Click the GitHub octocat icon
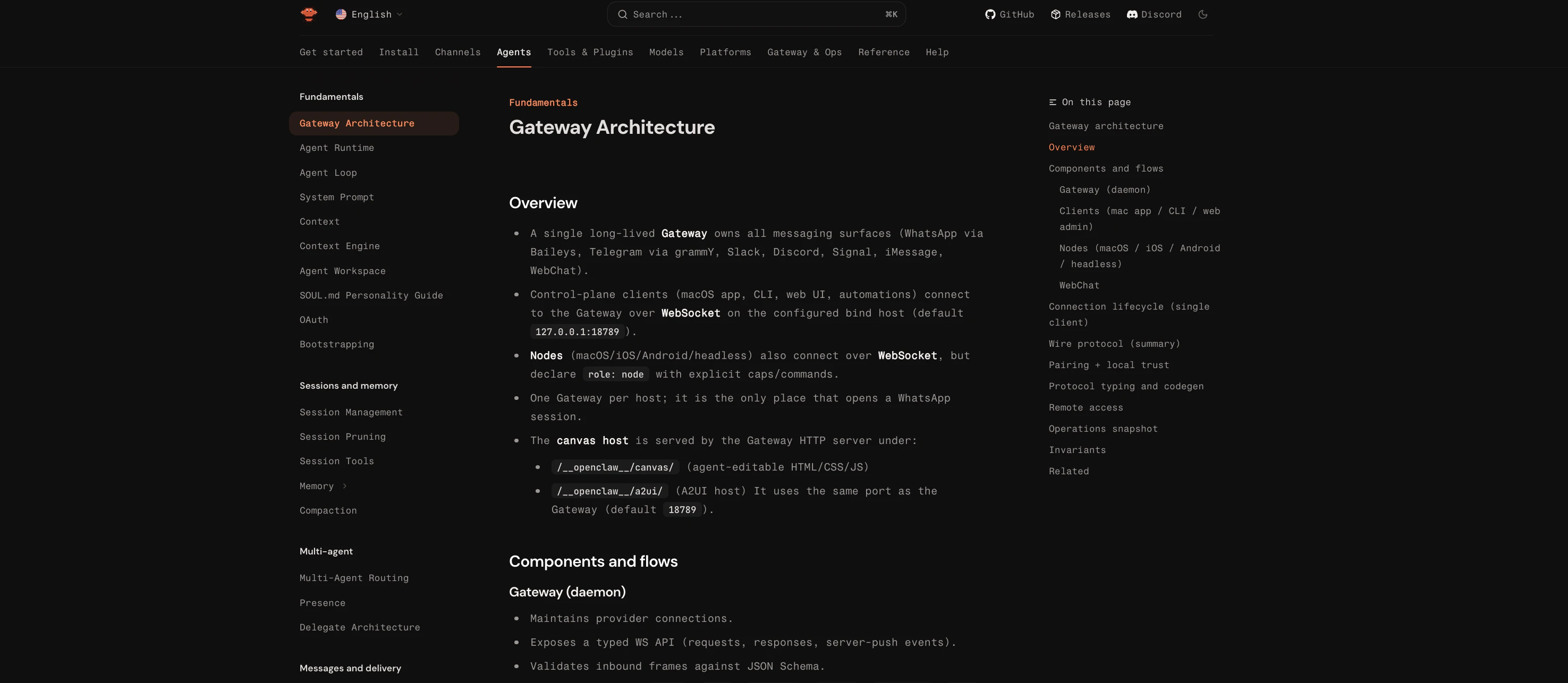The height and width of the screenshot is (683, 1568). (990, 14)
